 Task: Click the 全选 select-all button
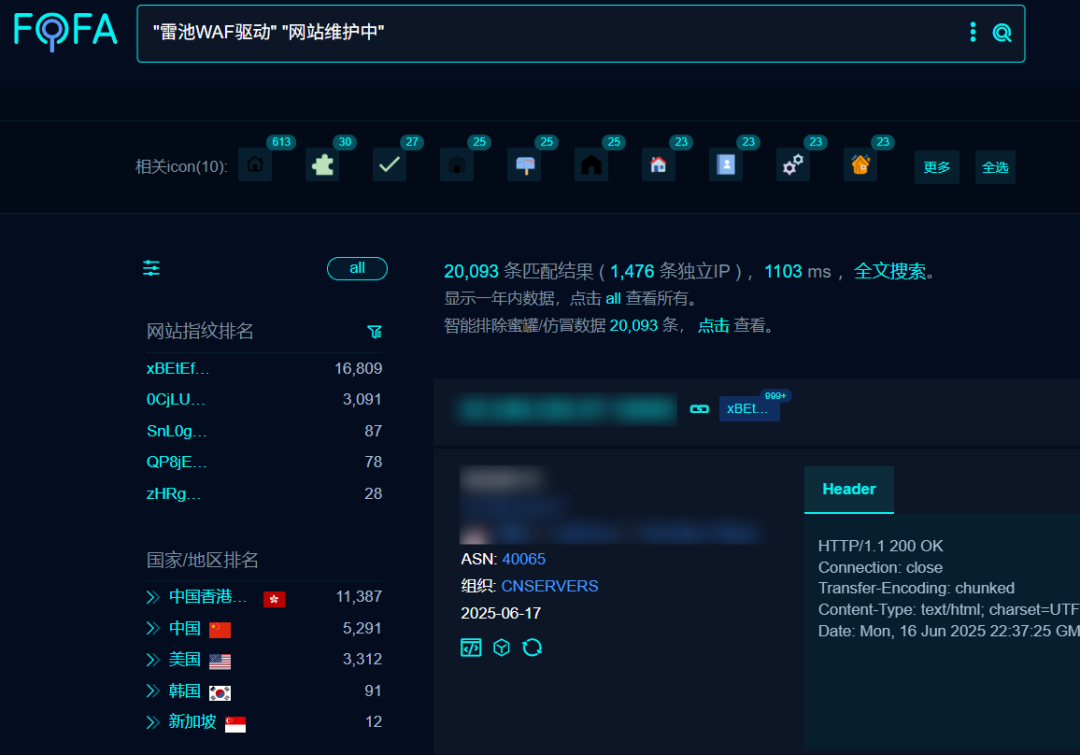[995, 167]
